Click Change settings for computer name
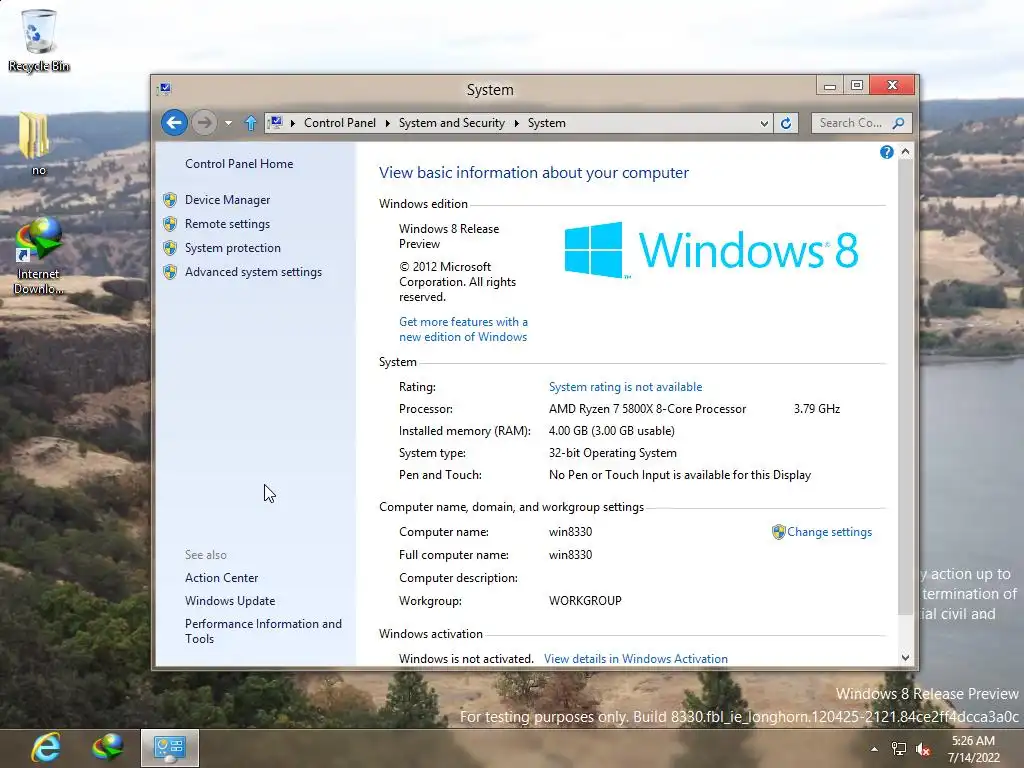This screenshot has width=1024, height=768. point(829,532)
